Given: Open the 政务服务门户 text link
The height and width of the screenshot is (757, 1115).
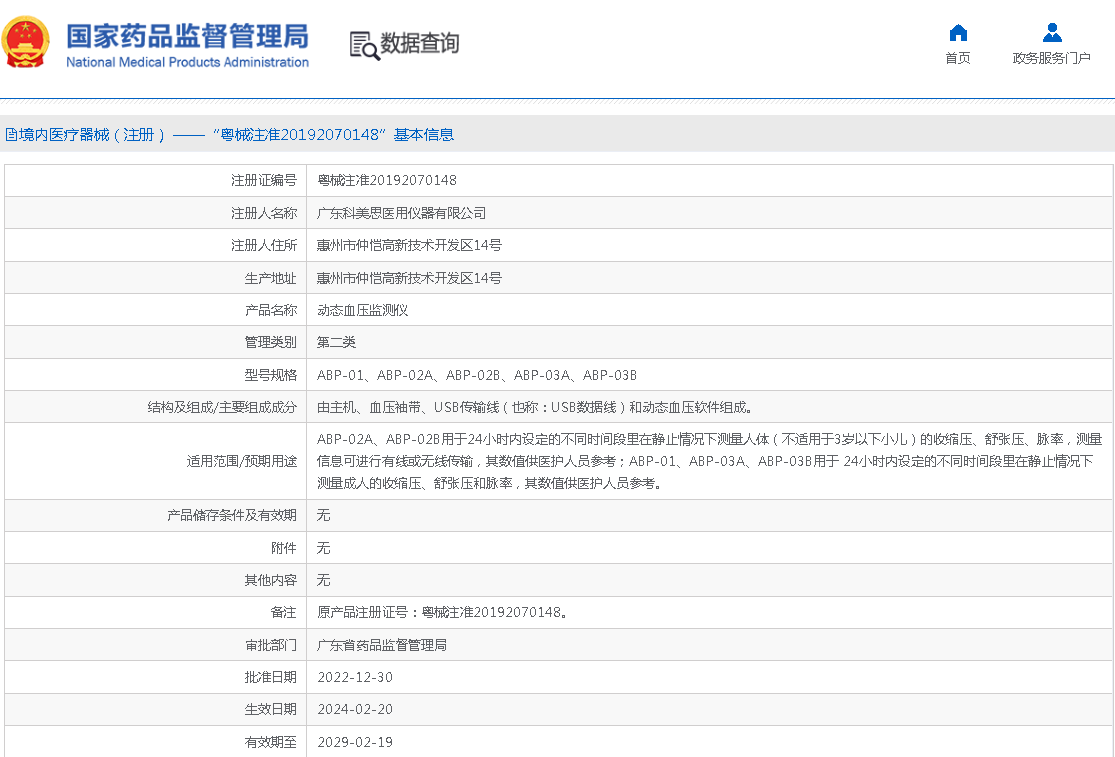Looking at the screenshot, I should (x=1051, y=58).
